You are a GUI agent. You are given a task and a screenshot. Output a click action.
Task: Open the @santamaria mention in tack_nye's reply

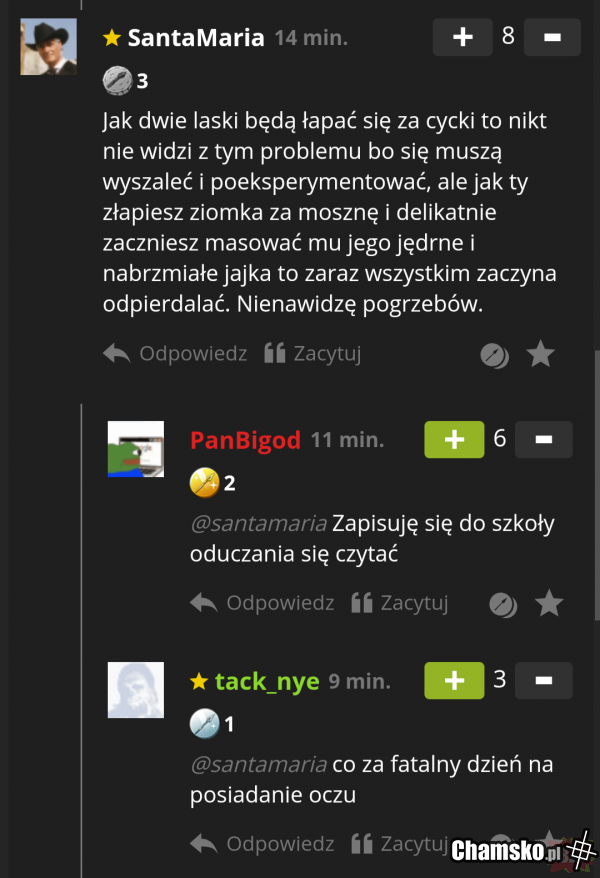[259, 764]
